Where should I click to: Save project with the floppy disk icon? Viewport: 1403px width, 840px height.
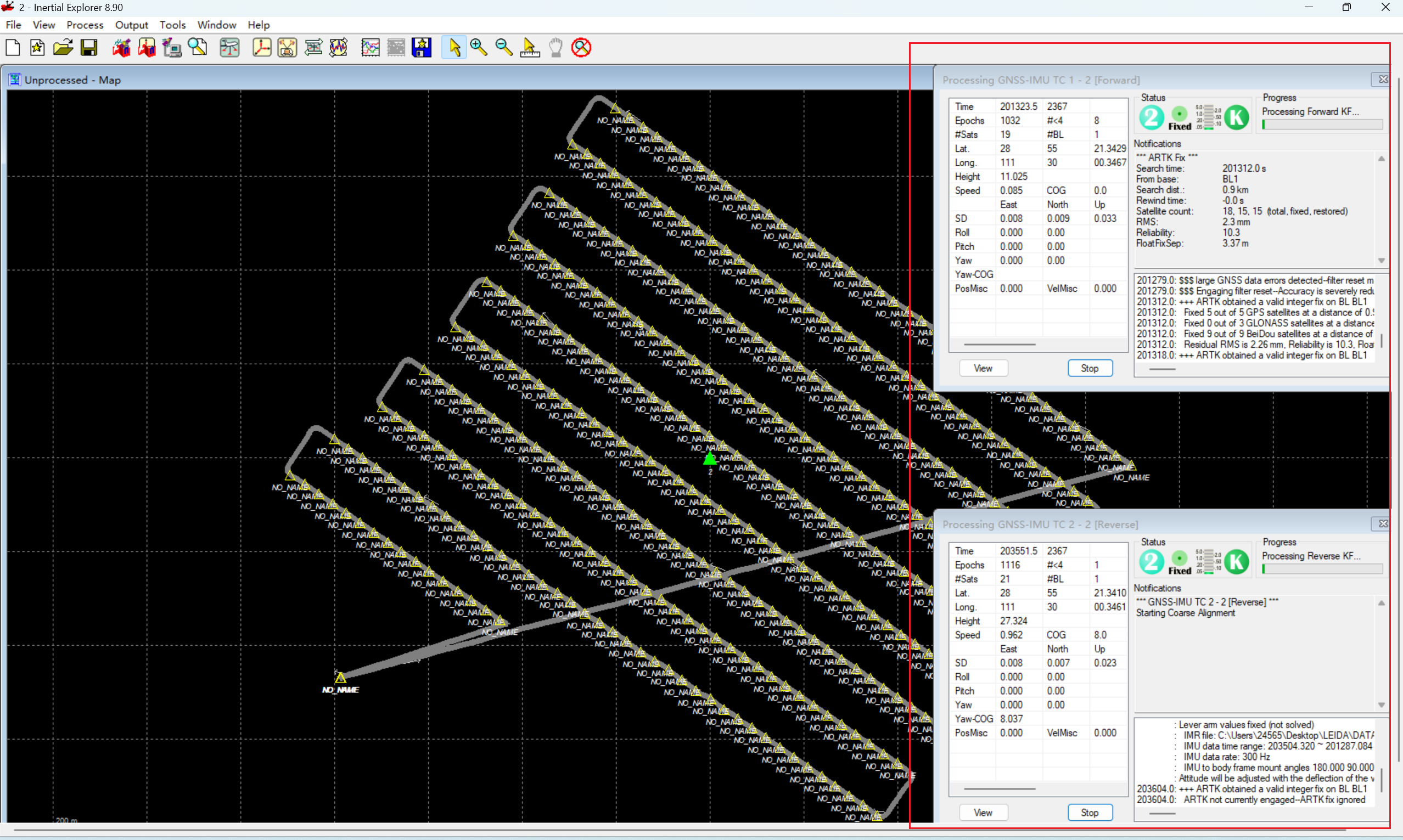pyautogui.click(x=89, y=48)
